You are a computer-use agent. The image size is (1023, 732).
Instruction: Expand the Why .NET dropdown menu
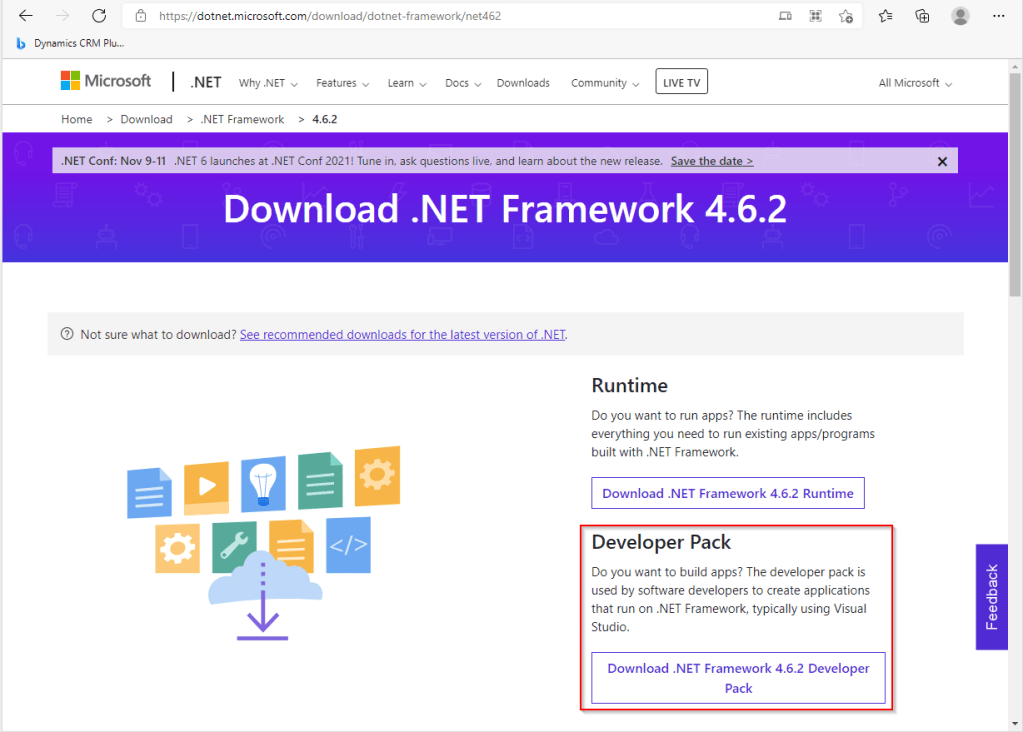click(266, 83)
